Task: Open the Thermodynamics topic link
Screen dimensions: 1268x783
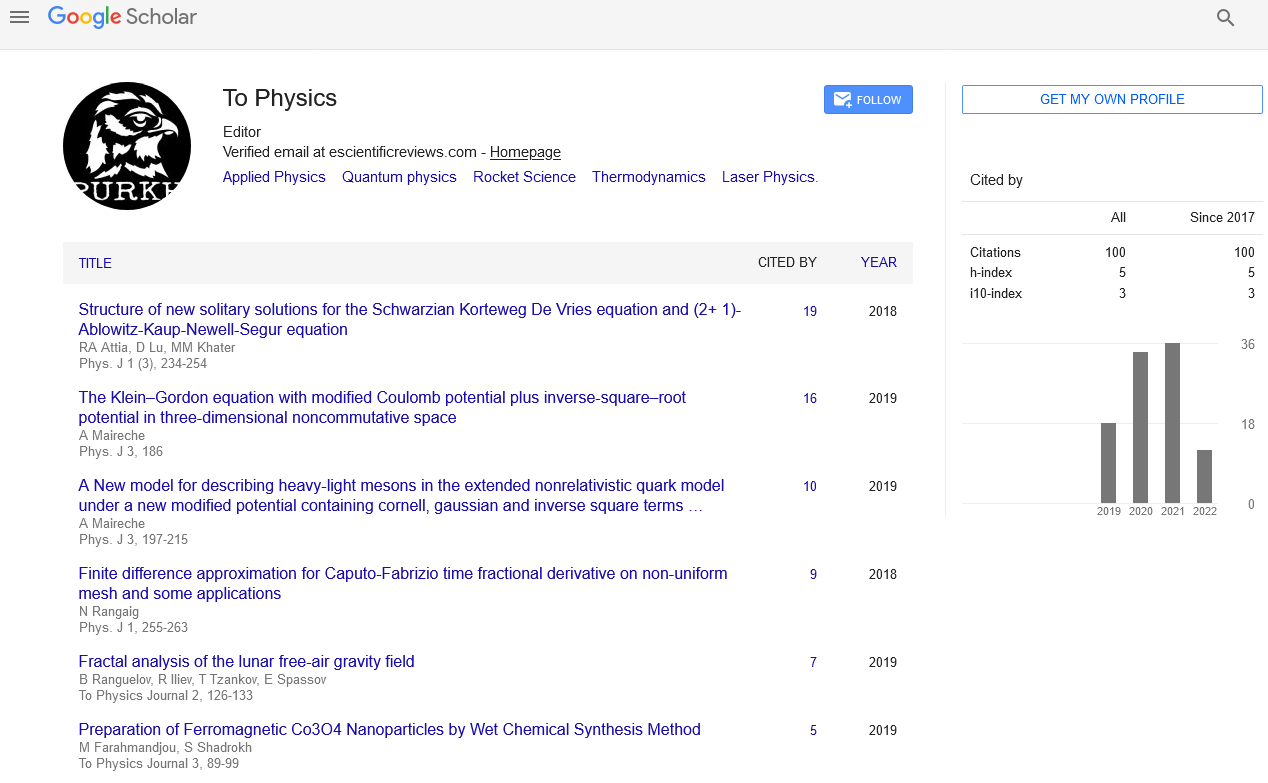Action: click(648, 177)
